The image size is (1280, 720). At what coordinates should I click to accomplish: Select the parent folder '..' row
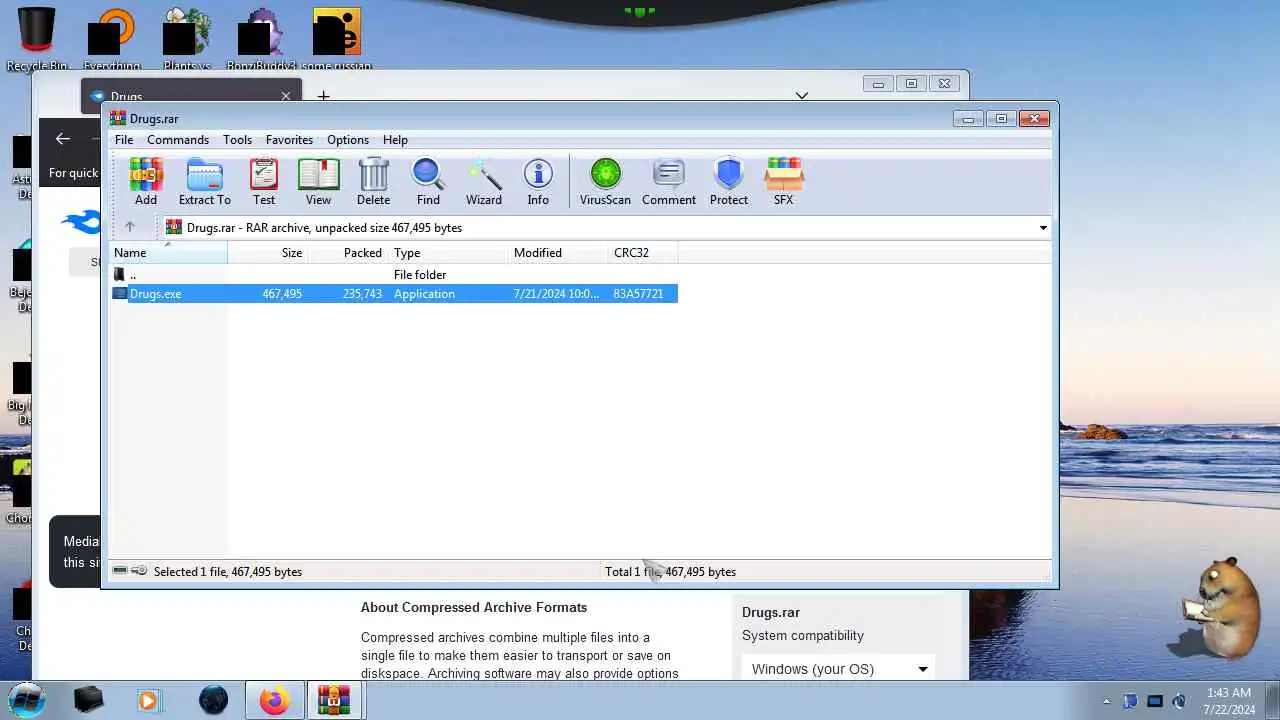coord(394,274)
